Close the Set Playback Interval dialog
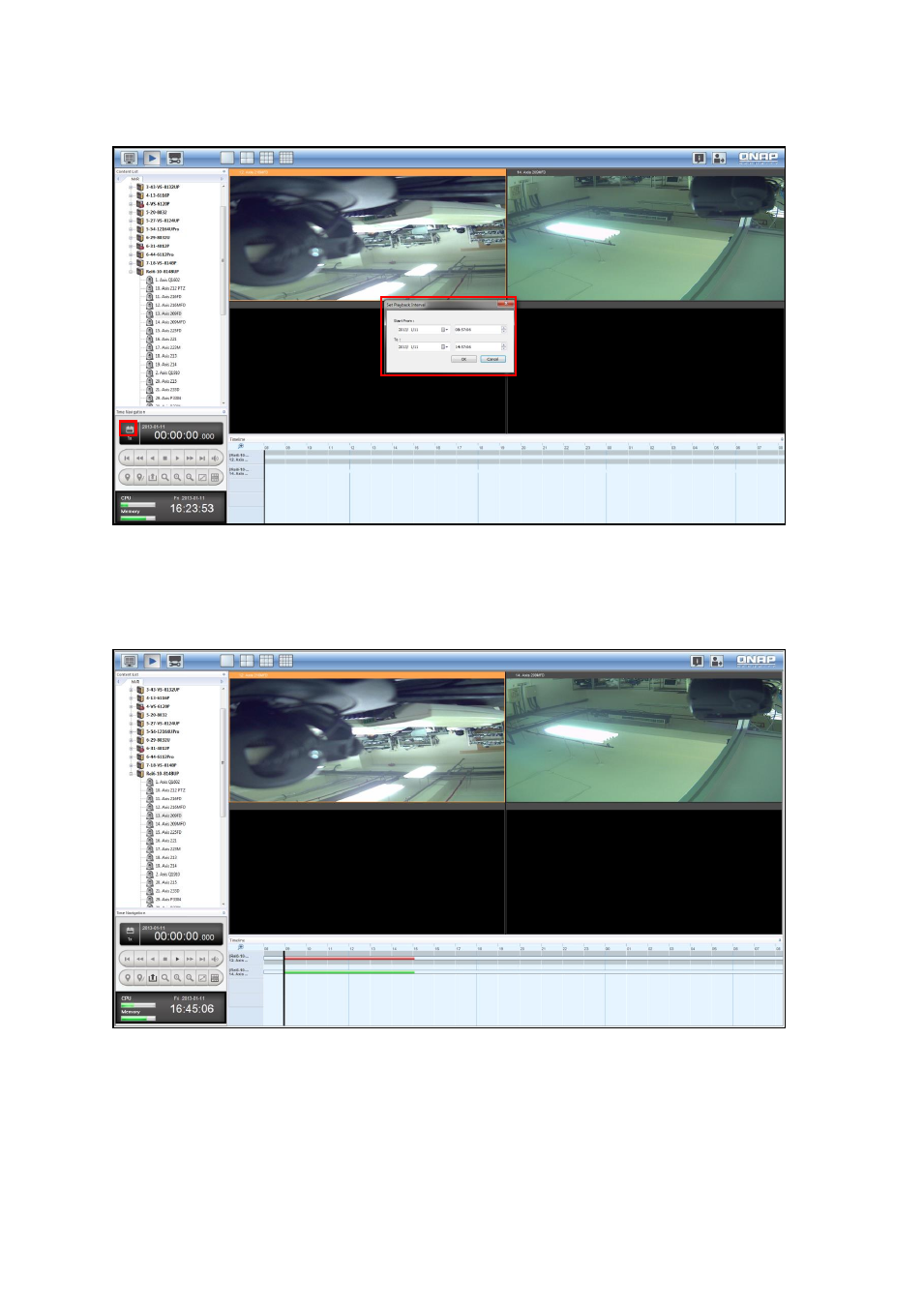The height and width of the screenshot is (1306, 924). [x=504, y=304]
